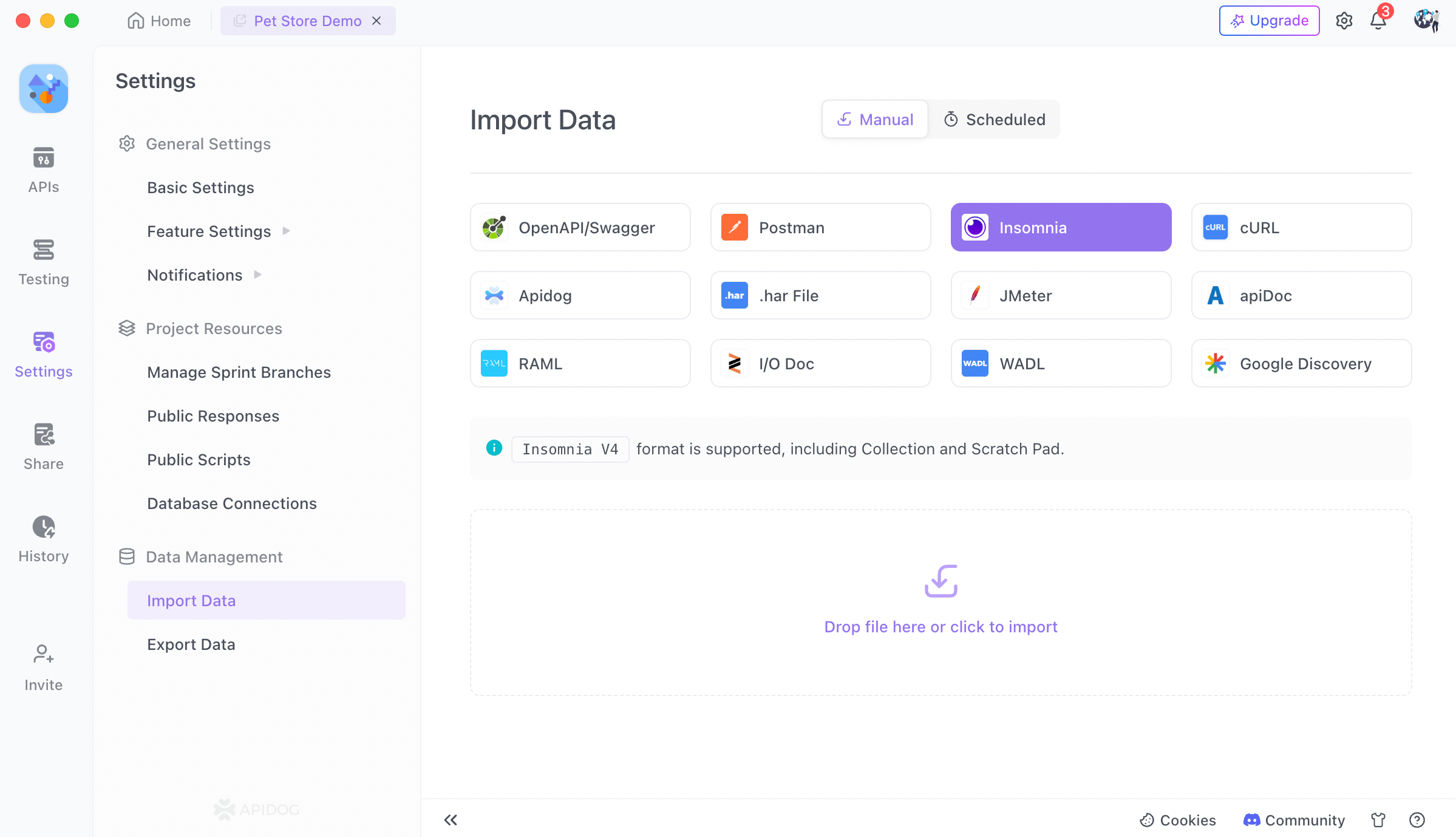1456x837 pixels.
Task: Click the Upgrade button
Action: [x=1269, y=21]
